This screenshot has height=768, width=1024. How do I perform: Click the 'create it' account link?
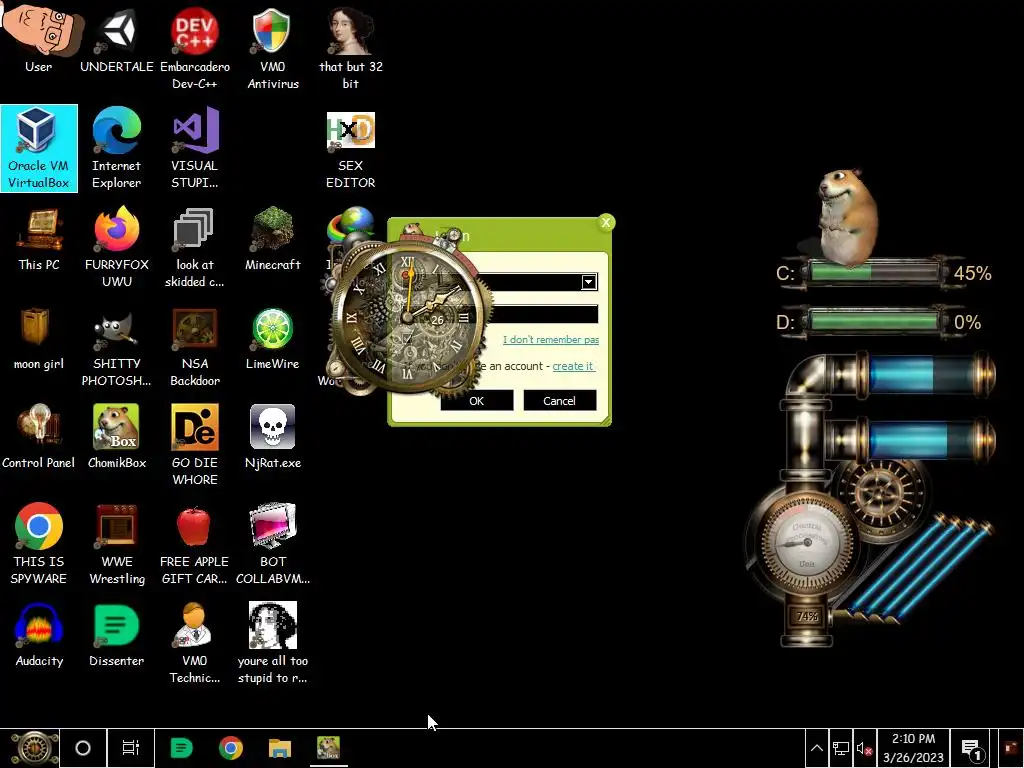pyautogui.click(x=573, y=366)
